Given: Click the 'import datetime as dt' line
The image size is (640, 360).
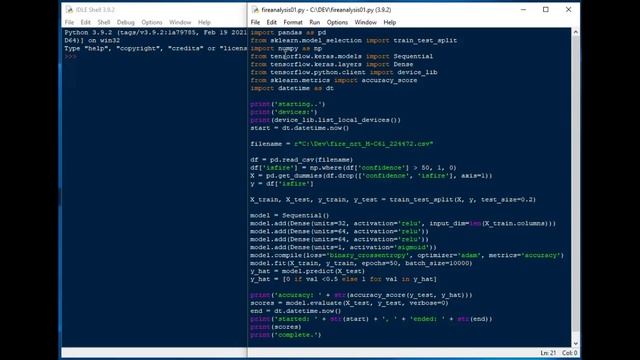Looking at the screenshot, I should pyautogui.click(x=292, y=88).
